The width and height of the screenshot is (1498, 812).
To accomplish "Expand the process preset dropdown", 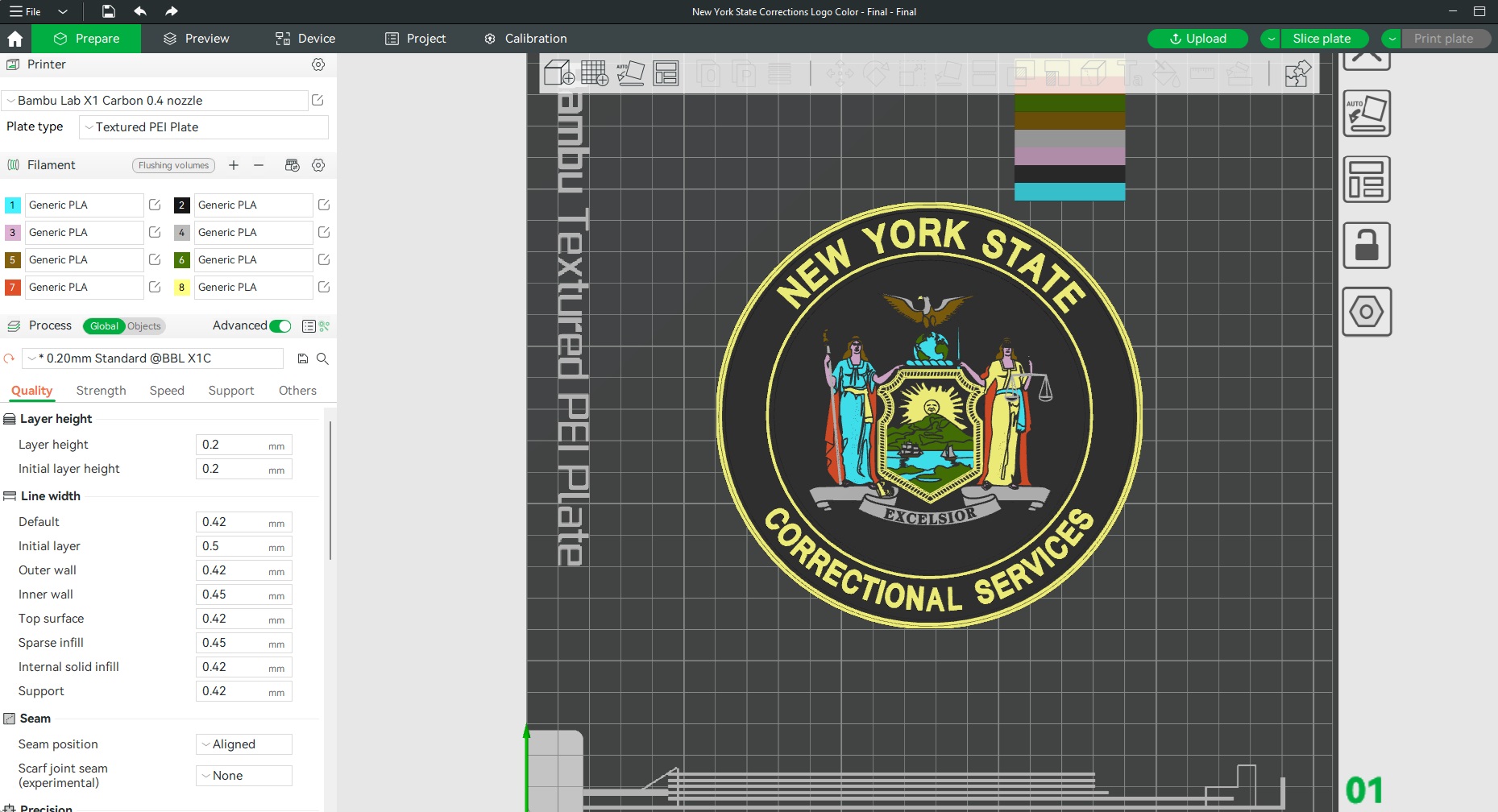I will [153, 358].
